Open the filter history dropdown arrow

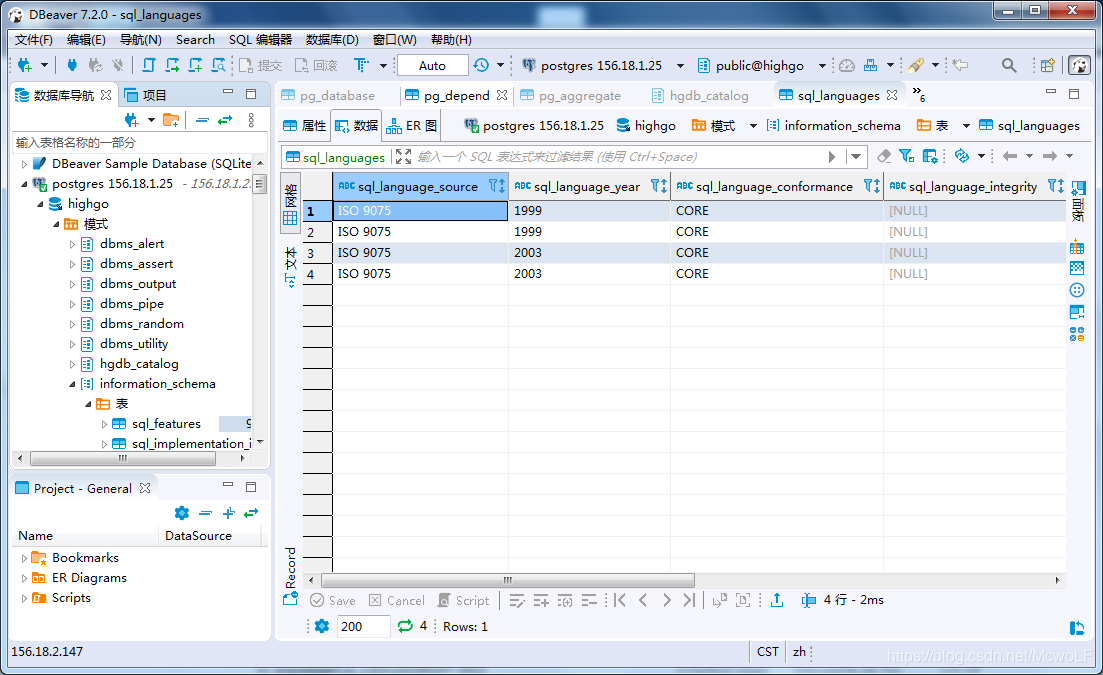point(856,156)
